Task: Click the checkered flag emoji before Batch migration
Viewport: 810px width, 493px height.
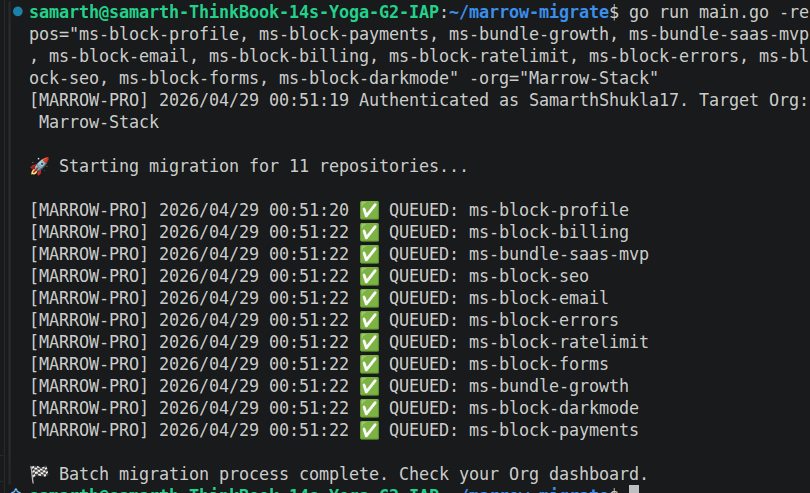Action: (39, 474)
